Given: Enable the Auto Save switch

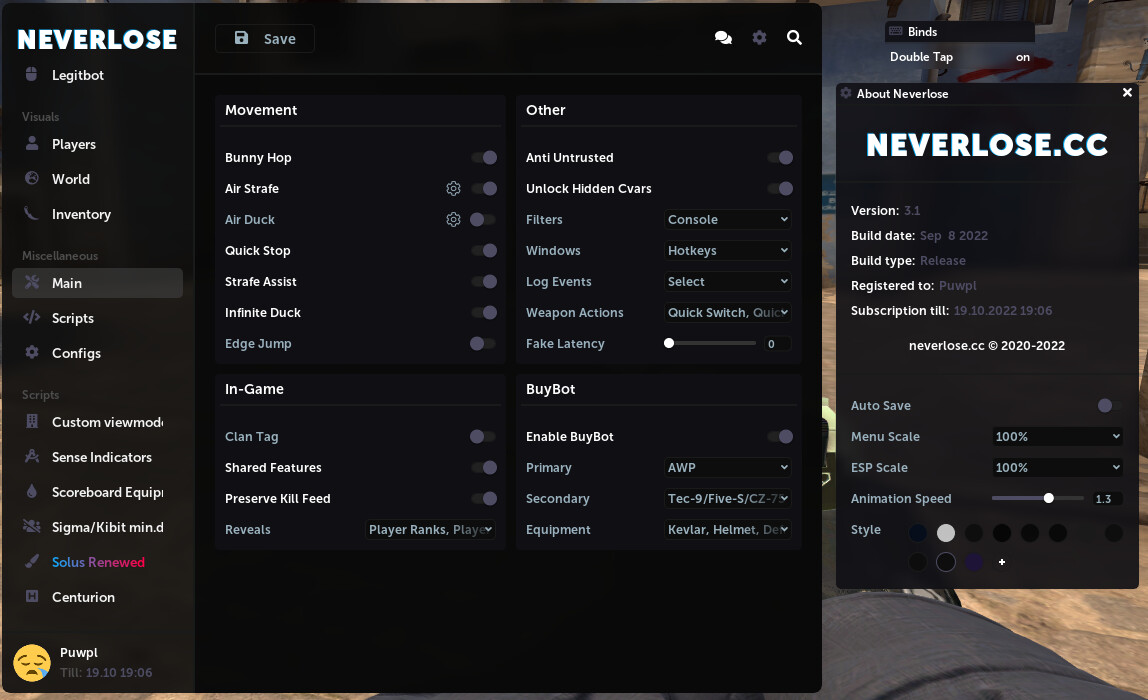Looking at the screenshot, I should pyautogui.click(x=1110, y=406).
